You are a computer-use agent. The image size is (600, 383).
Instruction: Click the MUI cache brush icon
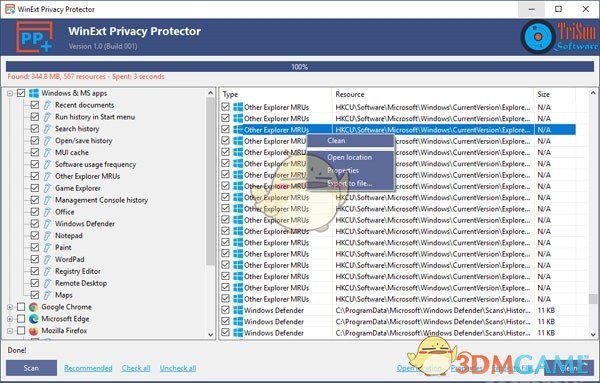(x=47, y=152)
